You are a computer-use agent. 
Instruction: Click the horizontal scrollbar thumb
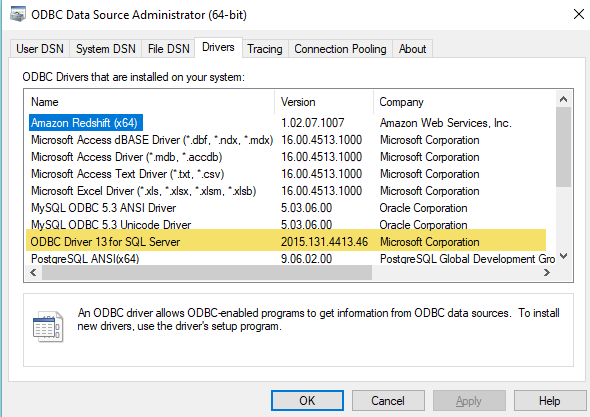point(207,272)
